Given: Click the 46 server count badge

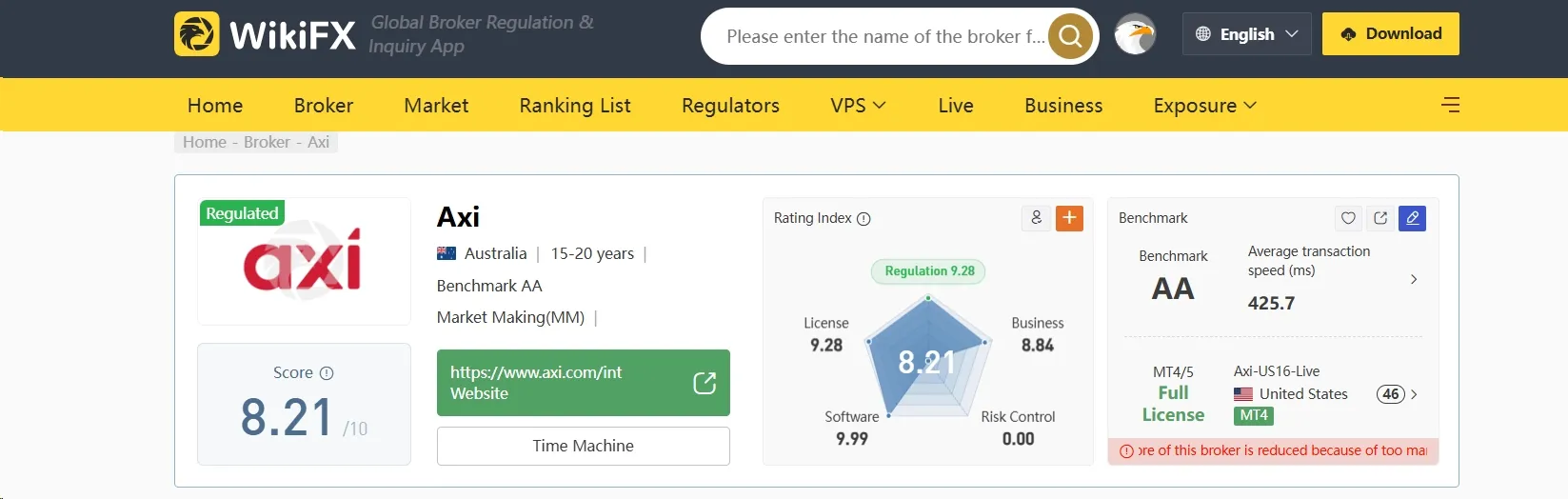Looking at the screenshot, I should [x=1391, y=394].
